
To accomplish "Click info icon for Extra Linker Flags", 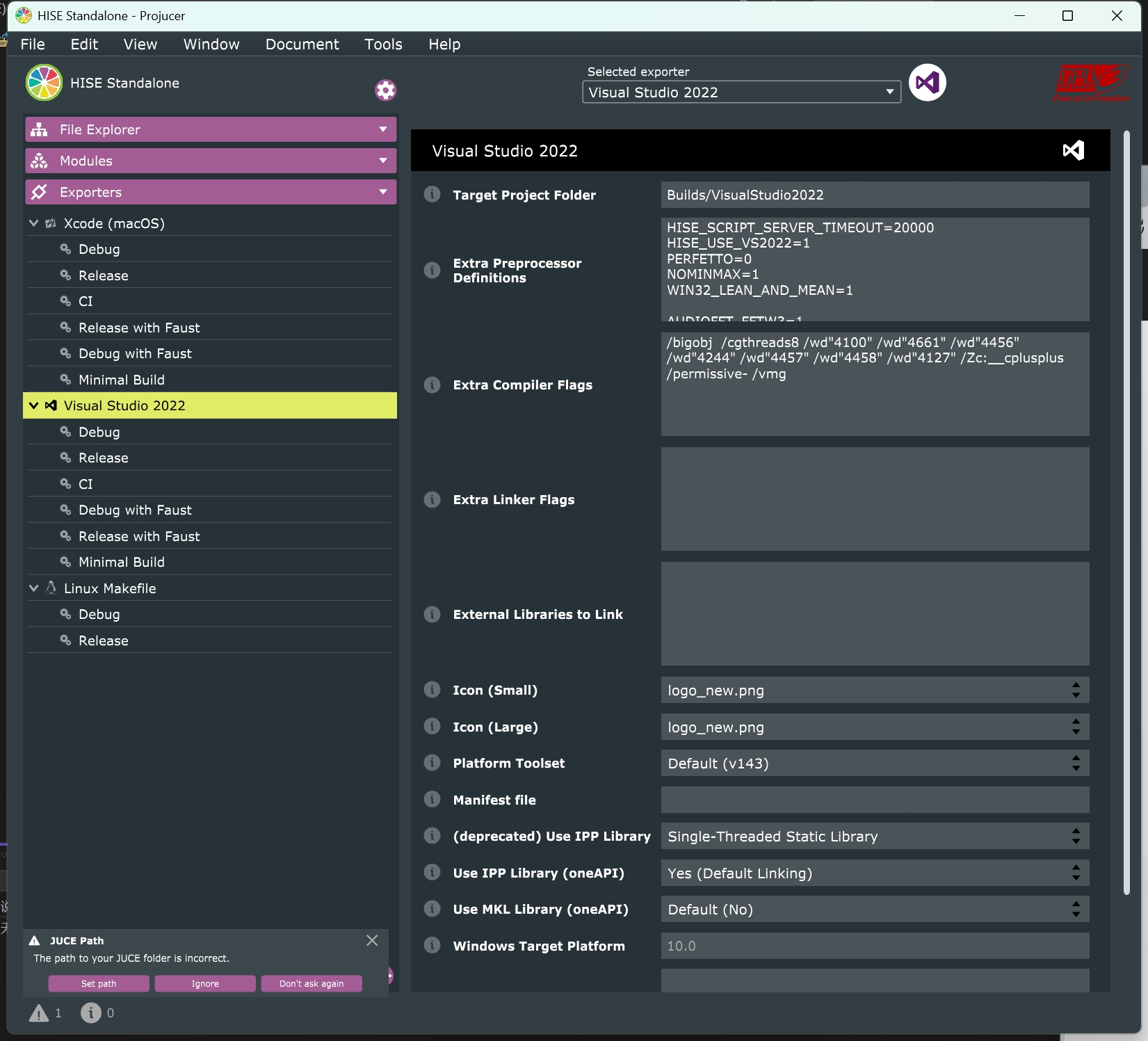I will pos(432,499).
